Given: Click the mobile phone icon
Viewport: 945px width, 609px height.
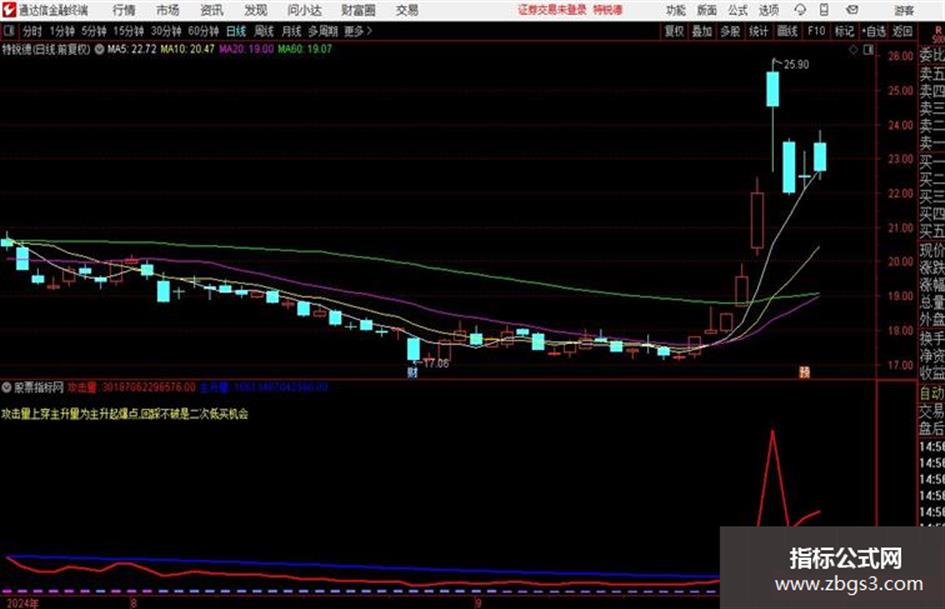Looking at the screenshot, I should pyautogui.click(x=824, y=10).
